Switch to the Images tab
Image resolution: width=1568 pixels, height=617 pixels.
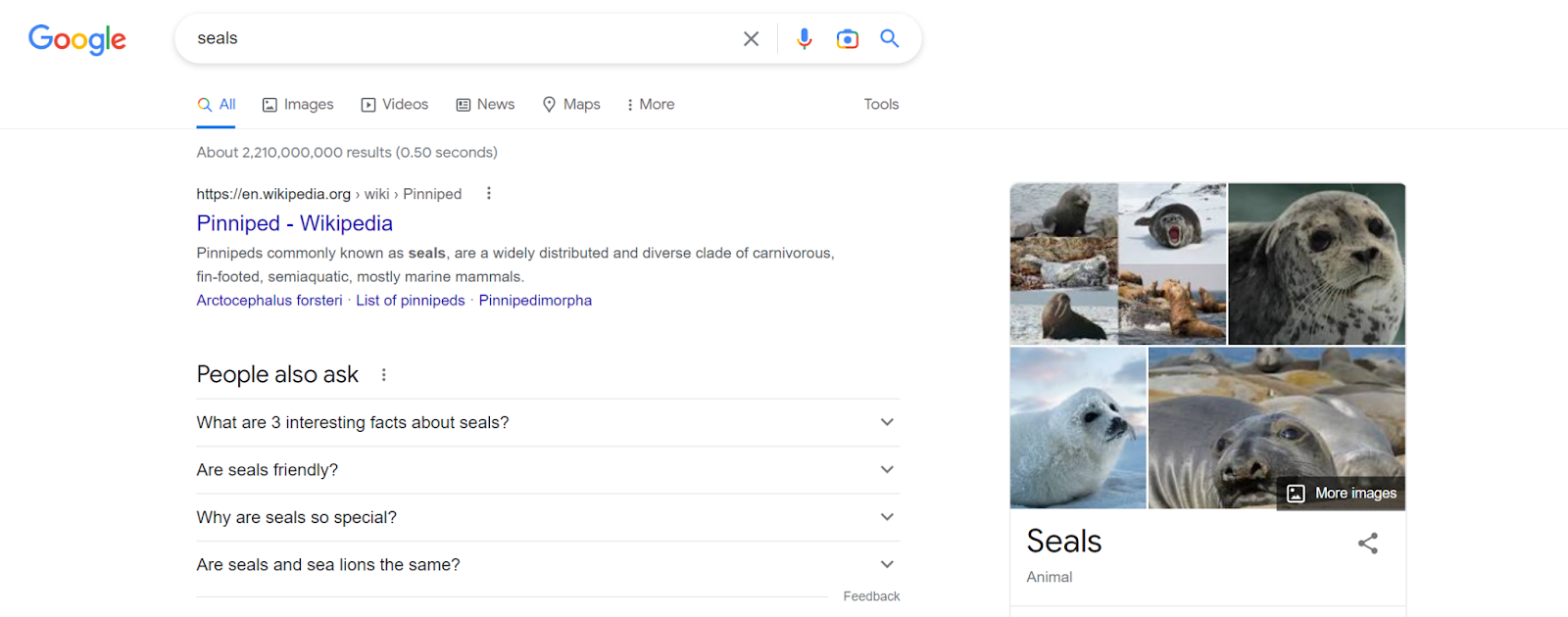click(298, 105)
